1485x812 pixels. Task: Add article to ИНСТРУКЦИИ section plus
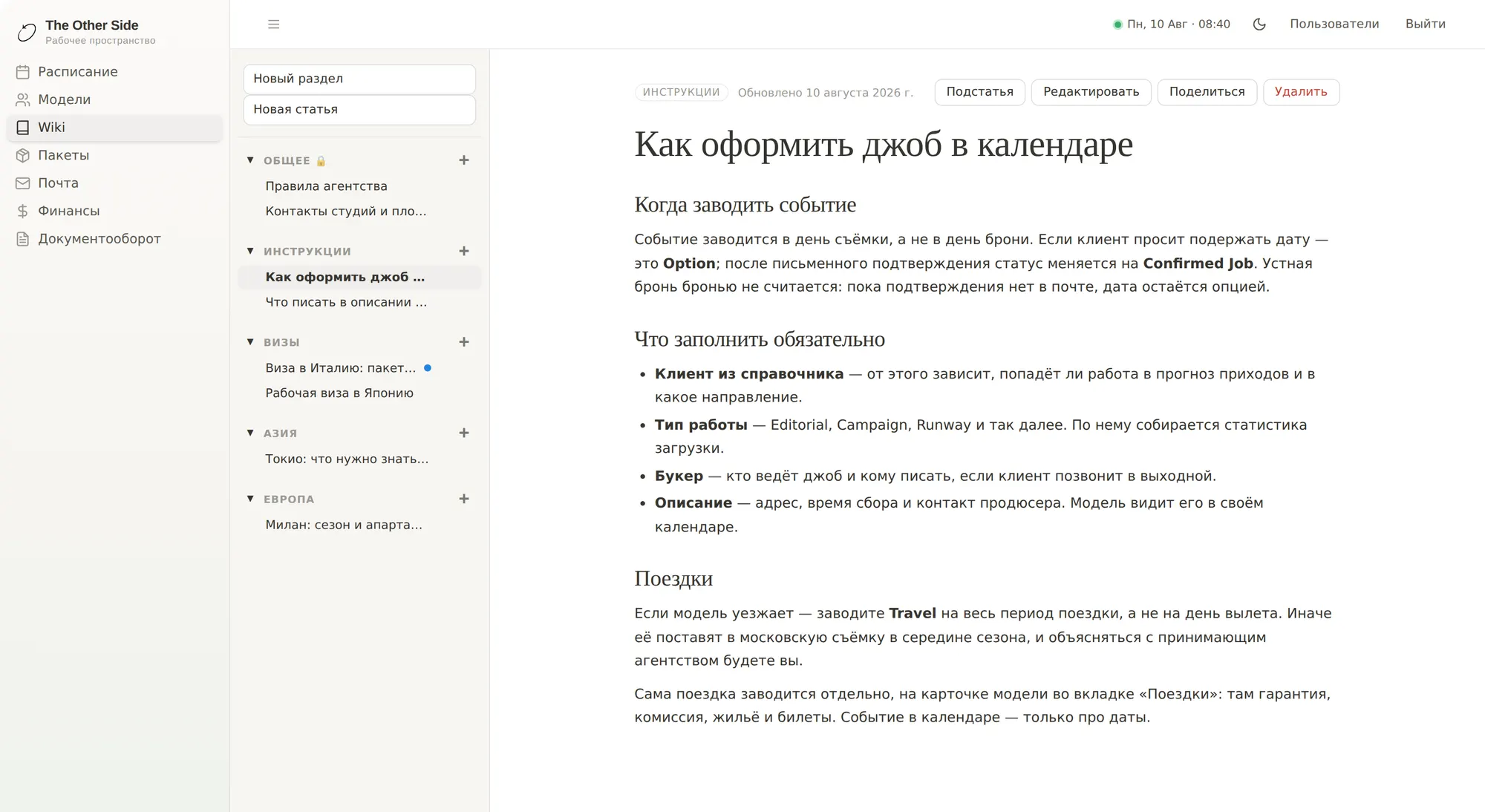tap(464, 252)
